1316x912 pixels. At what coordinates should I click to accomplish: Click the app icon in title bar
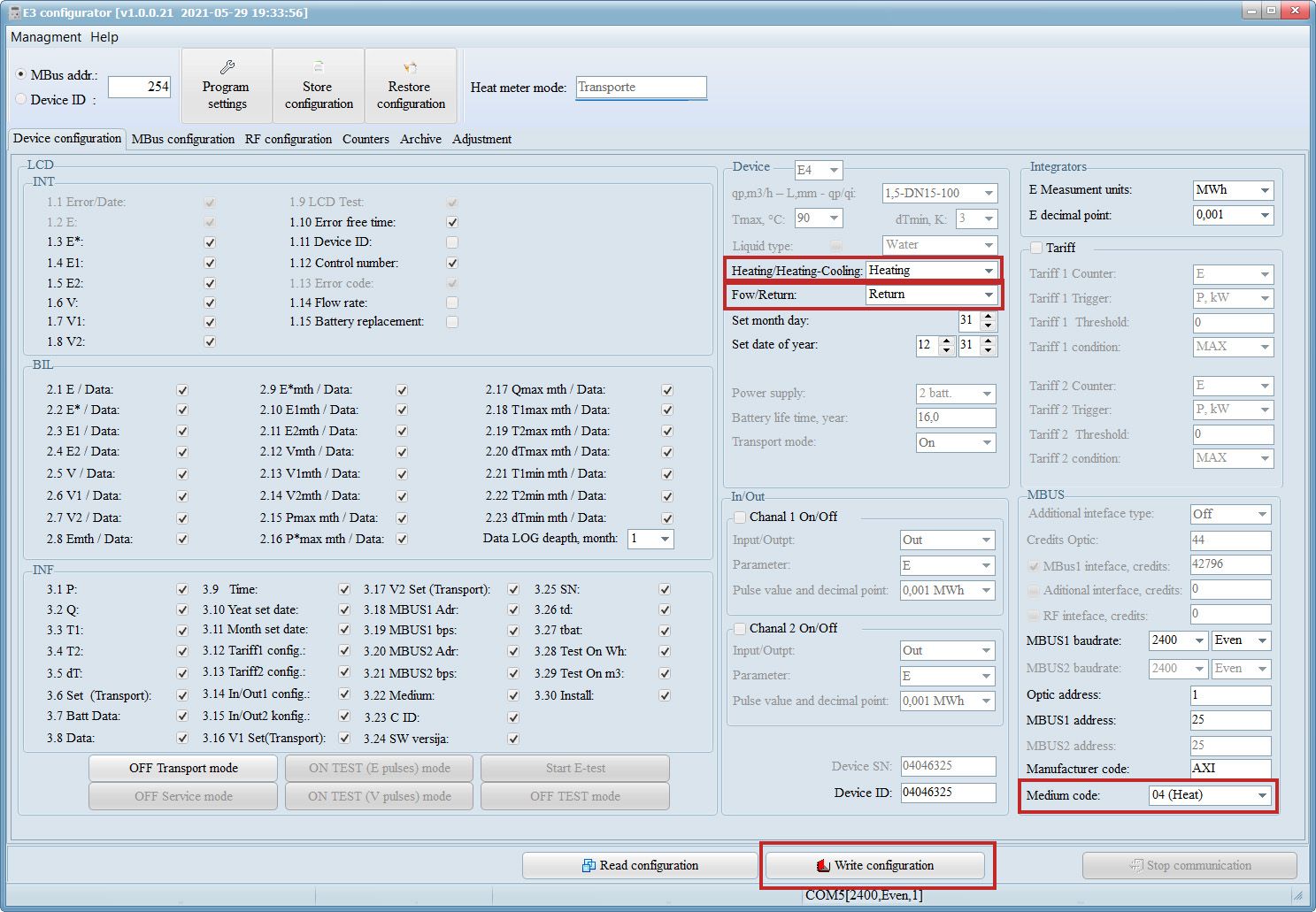tap(13, 12)
